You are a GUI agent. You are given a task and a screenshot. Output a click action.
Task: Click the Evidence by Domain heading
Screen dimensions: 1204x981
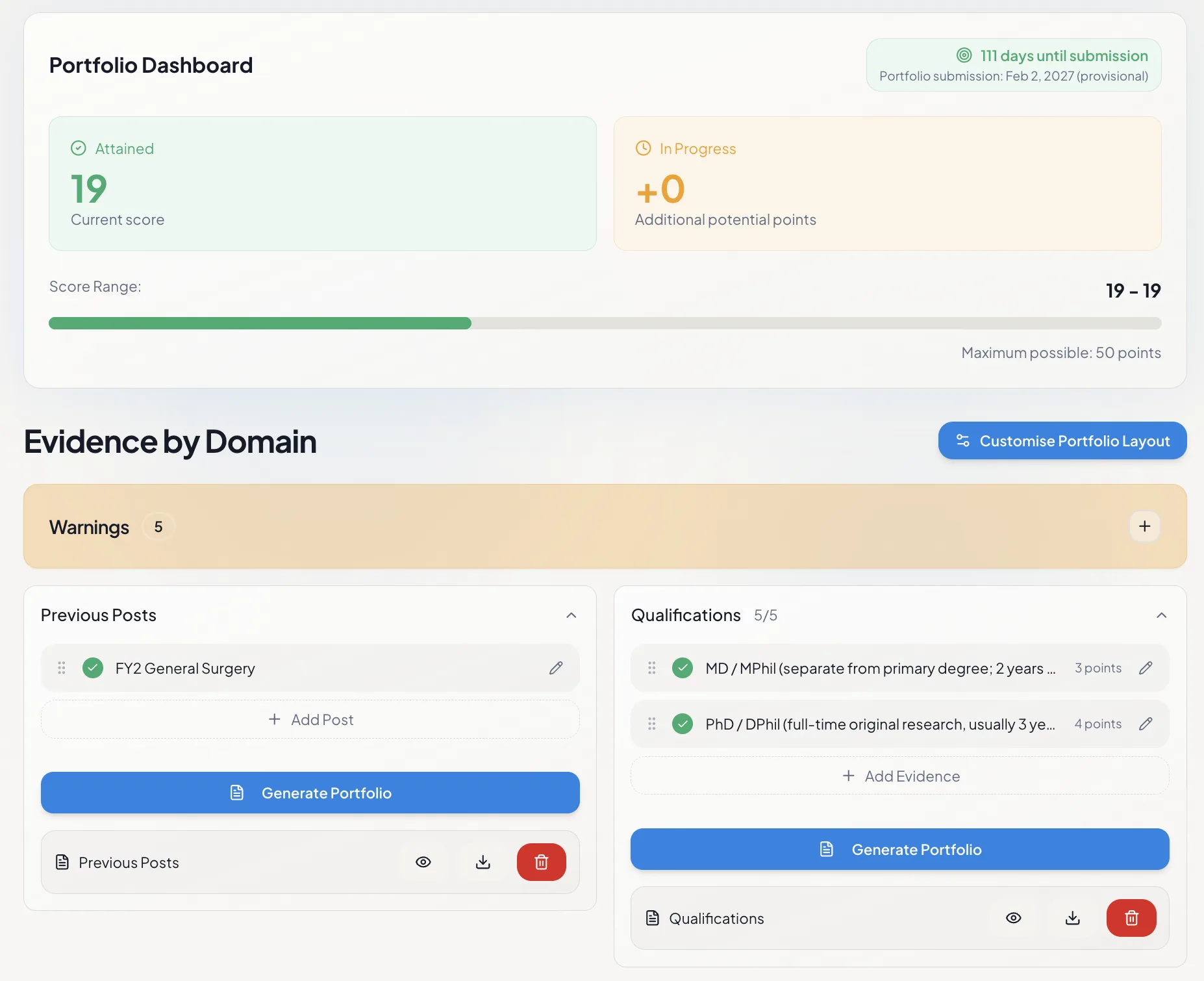pos(170,442)
